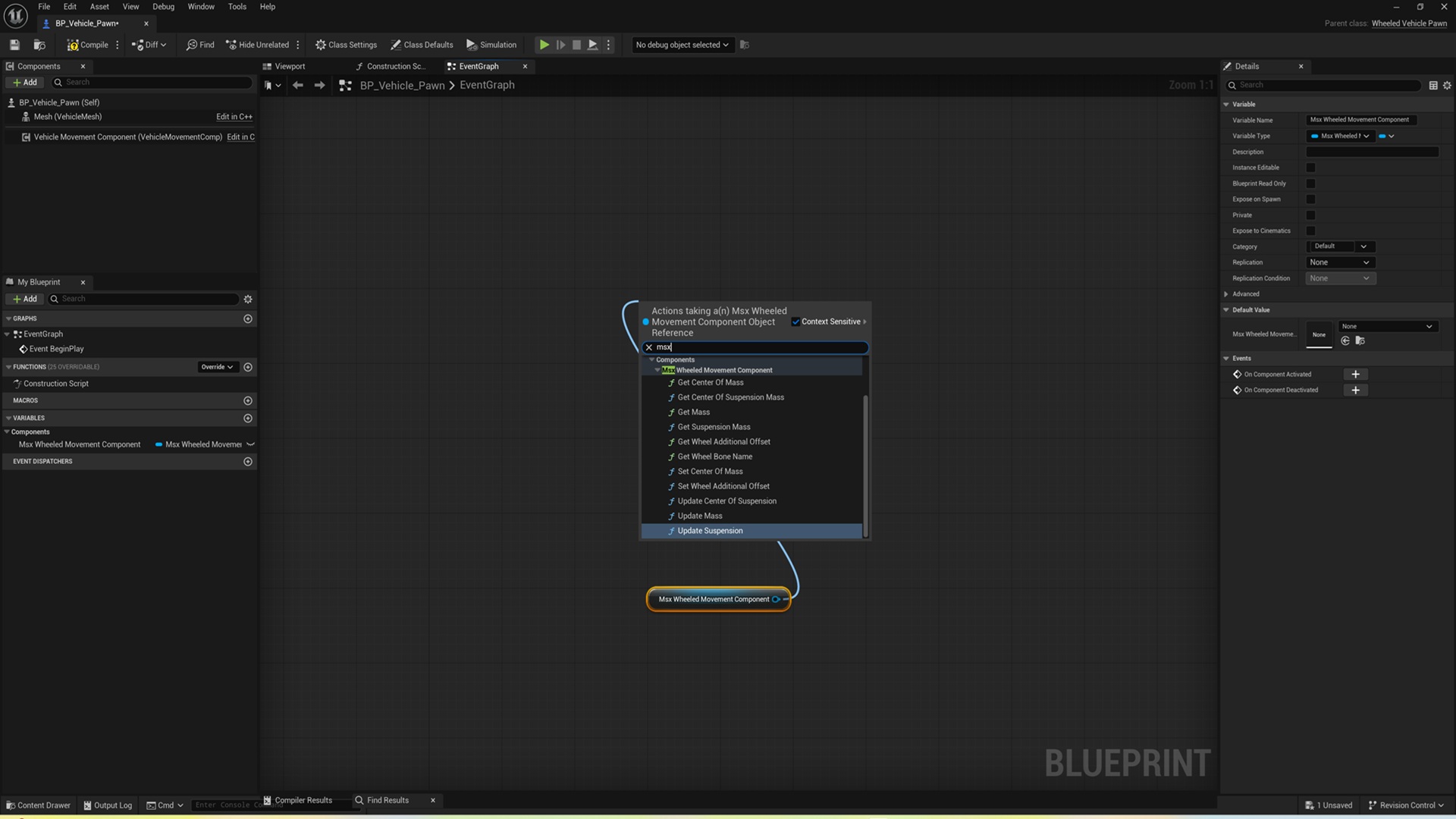Open Class Settings
The height and width of the screenshot is (819, 1456).
coord(346,45)
